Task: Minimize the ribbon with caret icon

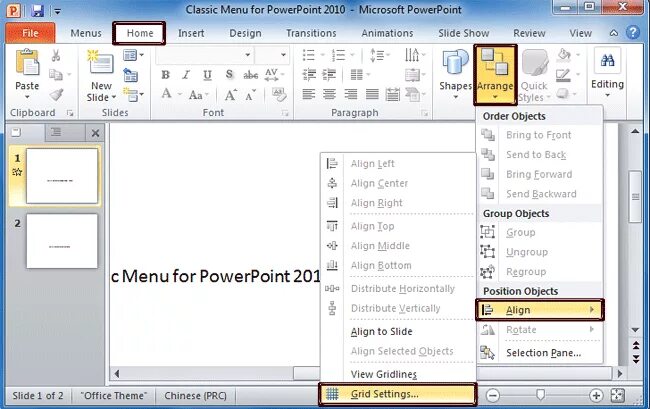Action: tap(614, 33)
